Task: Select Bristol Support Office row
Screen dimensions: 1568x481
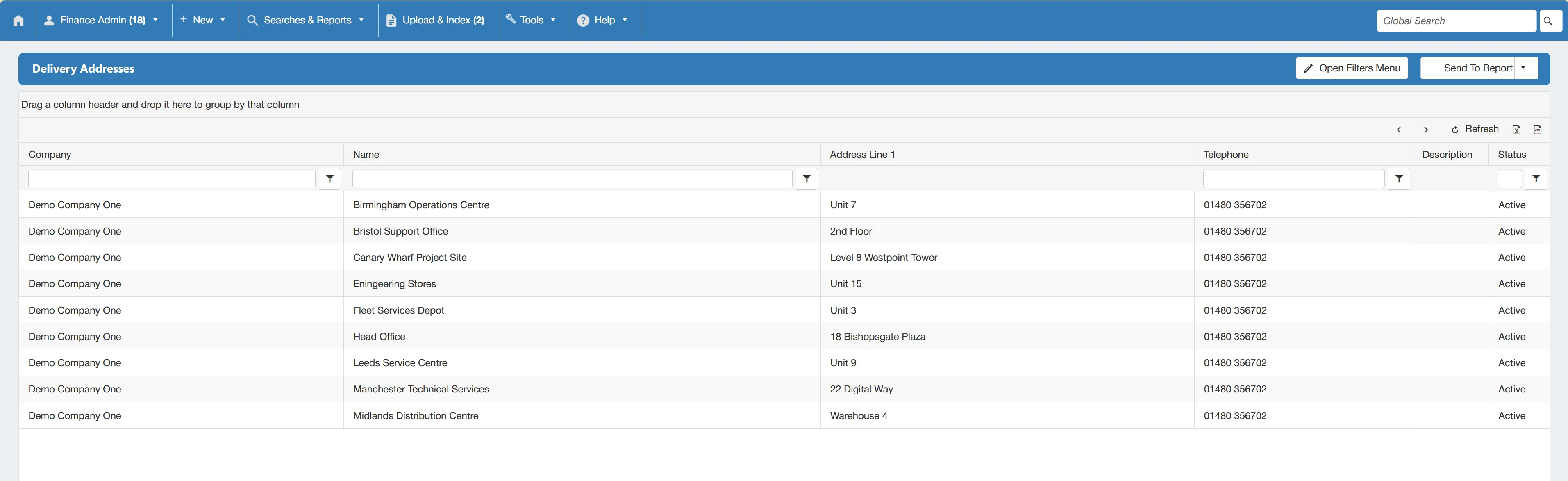Action: pos(784,231)
